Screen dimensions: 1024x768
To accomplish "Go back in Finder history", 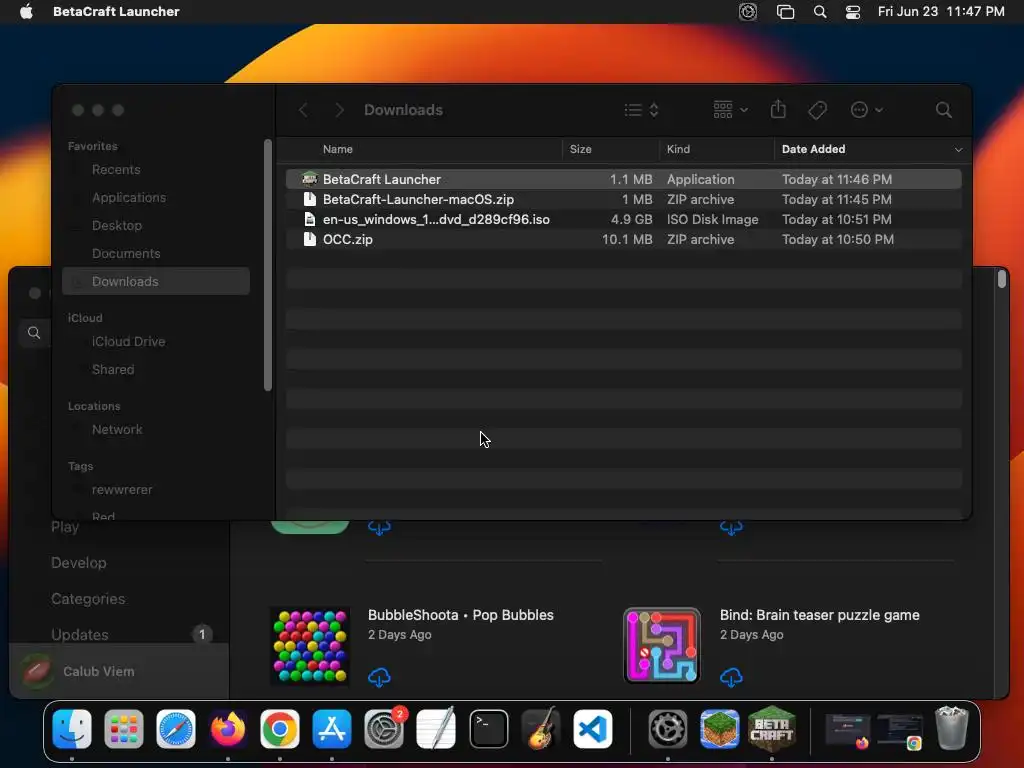I will [303, 110].
